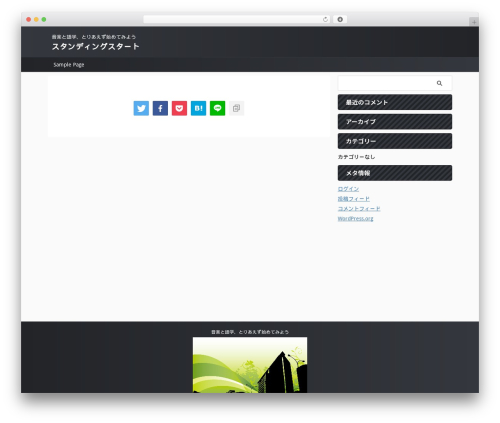The width and height of the screenshot is (500, 423).
Task: Click the browser address bar
Action: [x=237, y=19]
